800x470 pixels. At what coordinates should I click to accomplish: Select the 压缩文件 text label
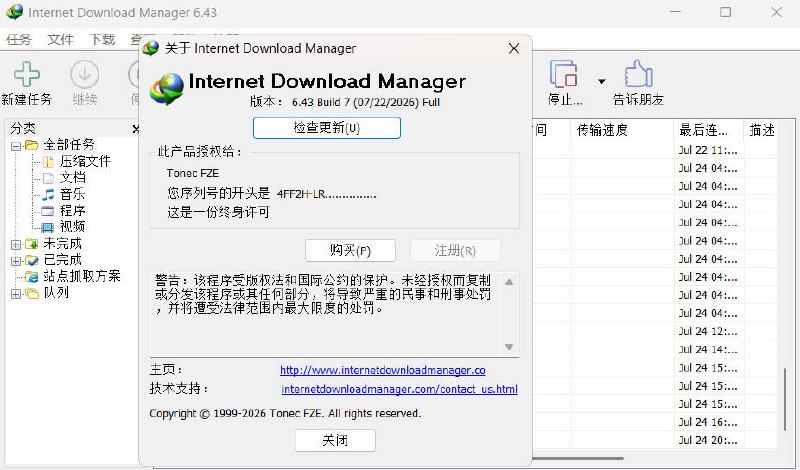(x=85, y=162)
